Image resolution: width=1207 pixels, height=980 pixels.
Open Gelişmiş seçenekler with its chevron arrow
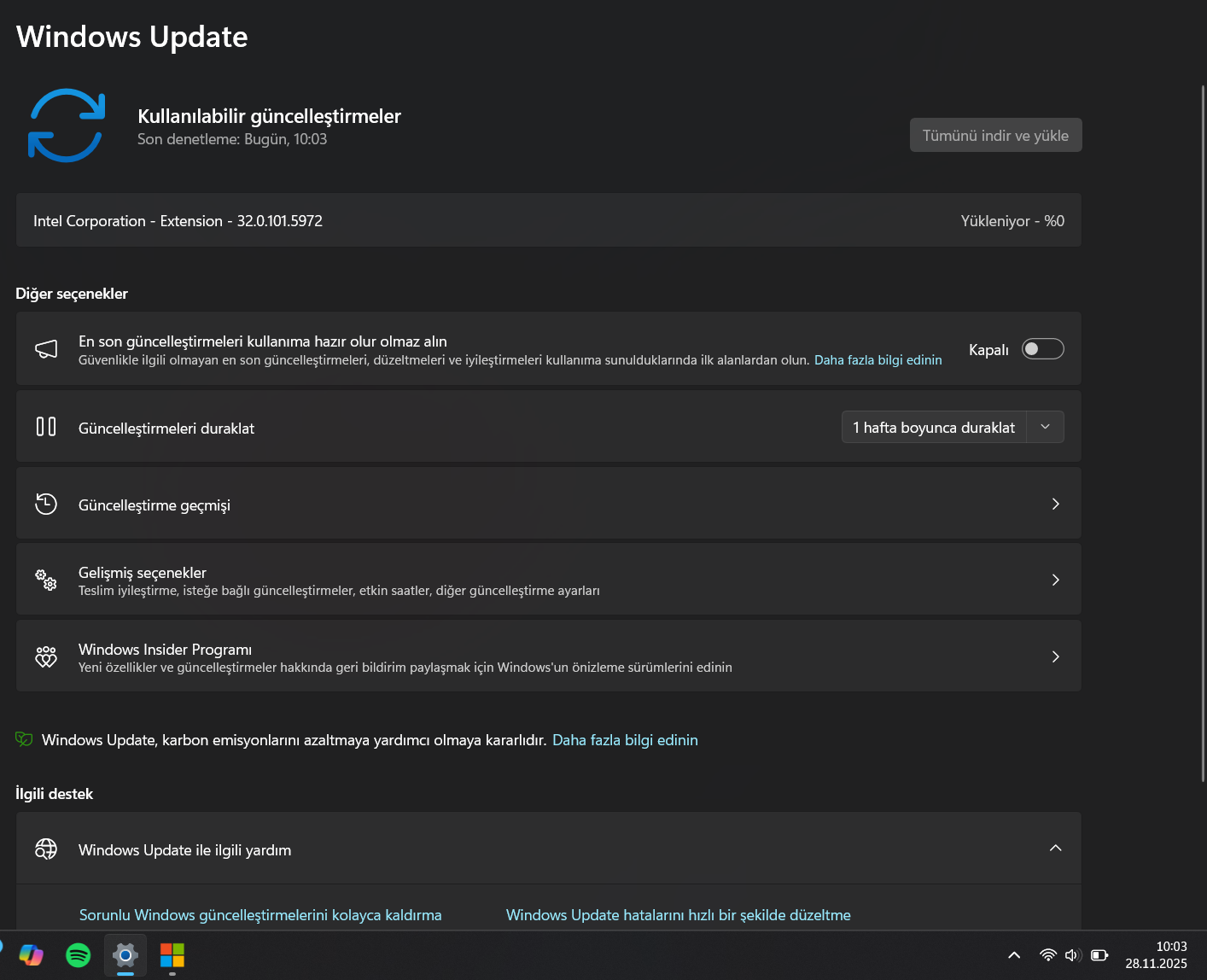click(x=1056, y=580)
